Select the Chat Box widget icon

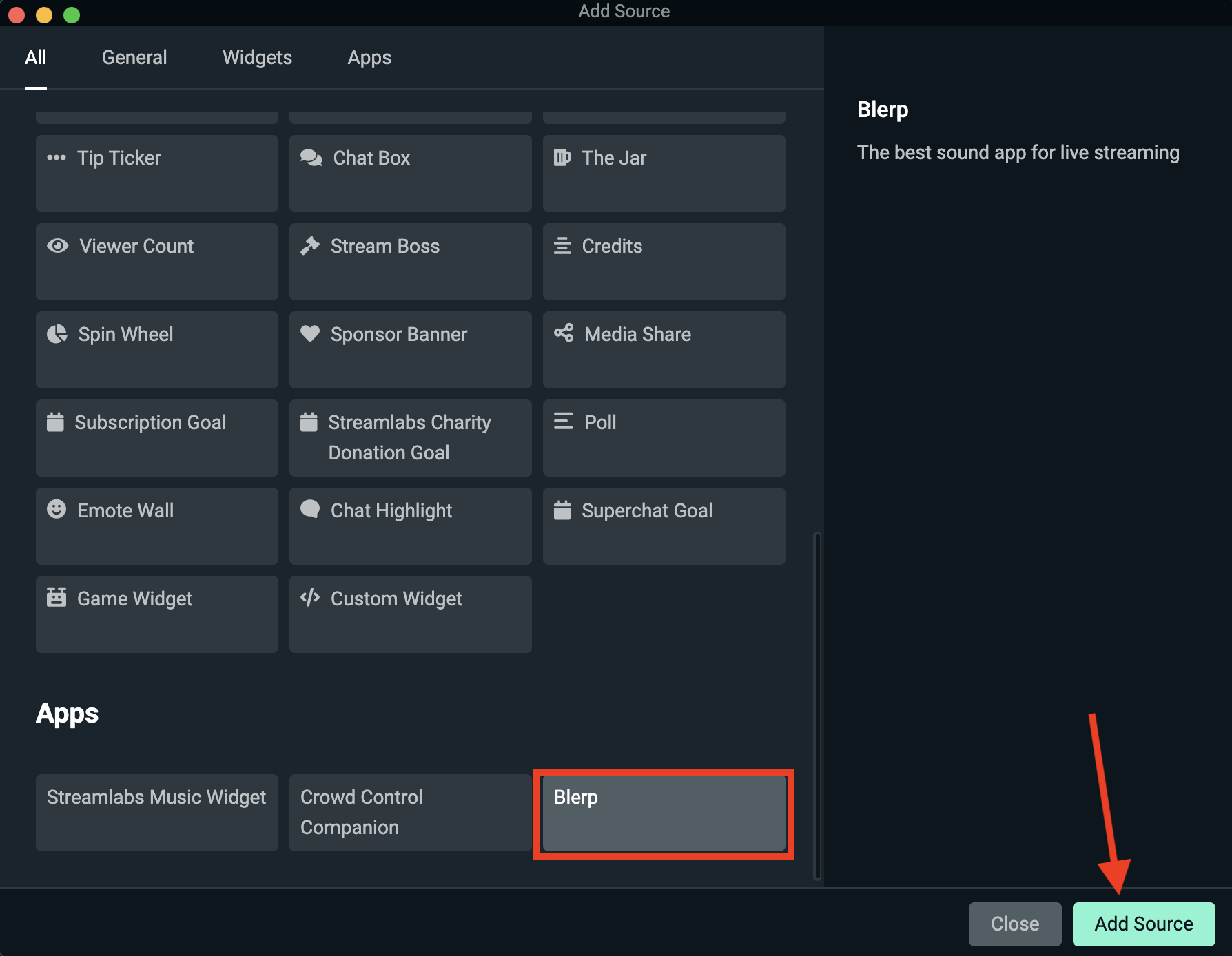[x=311, y=158]
